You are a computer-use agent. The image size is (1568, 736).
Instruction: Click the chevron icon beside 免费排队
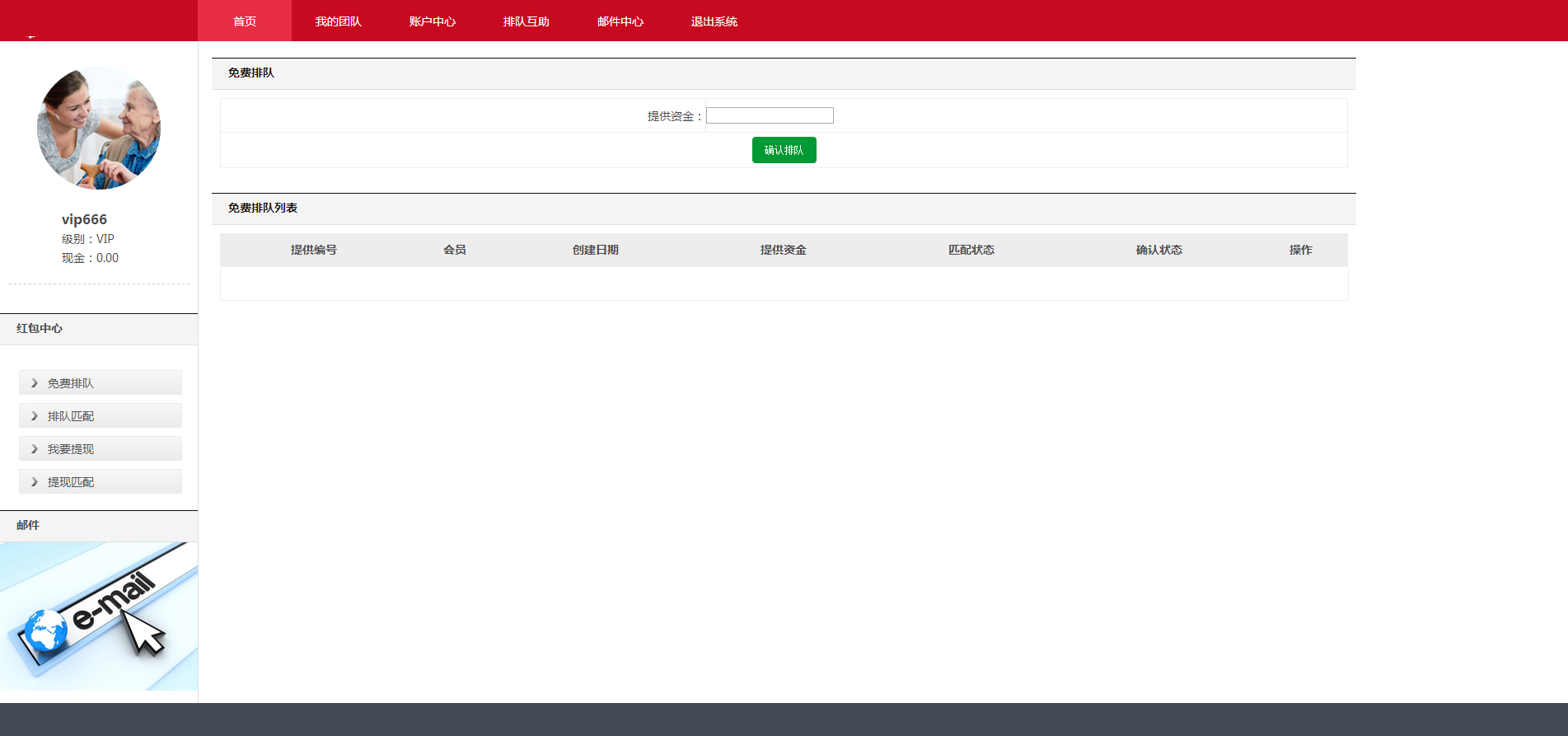tap(35, 383)
